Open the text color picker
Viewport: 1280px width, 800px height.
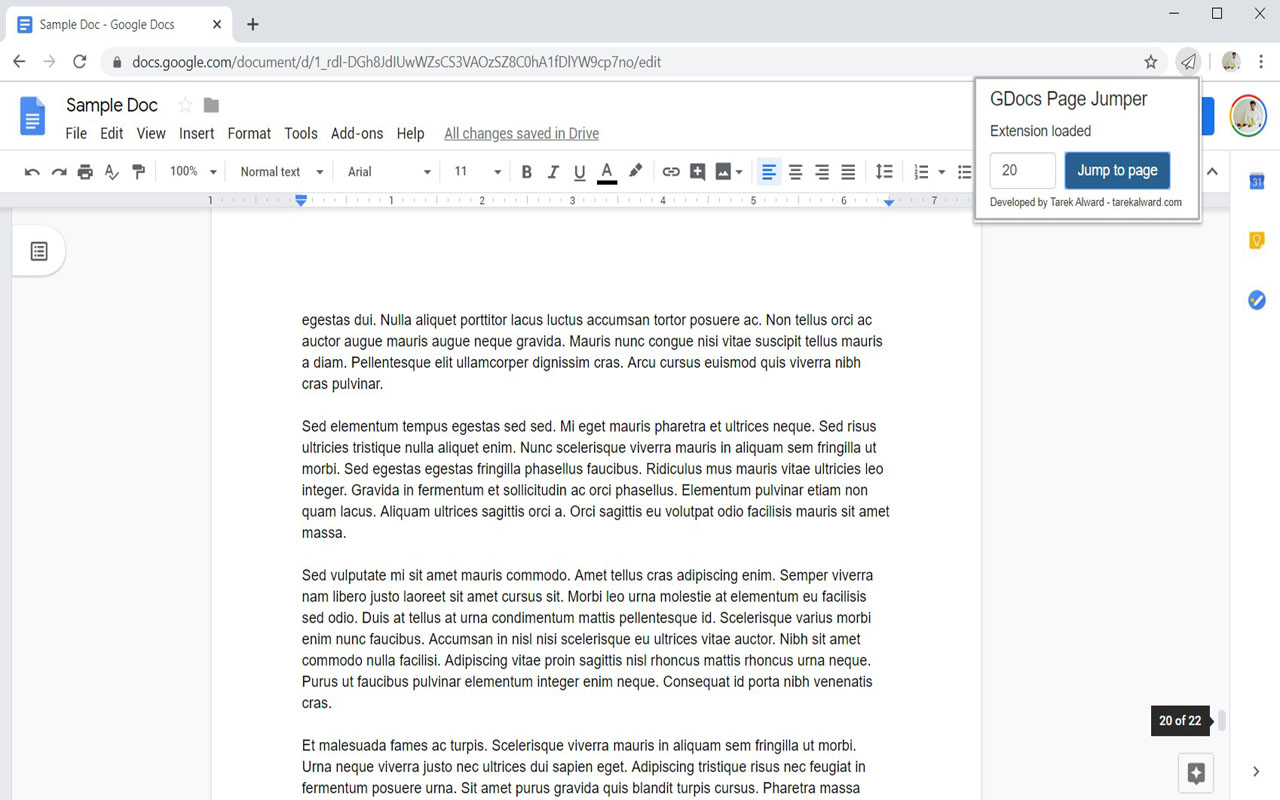point(607,171)
